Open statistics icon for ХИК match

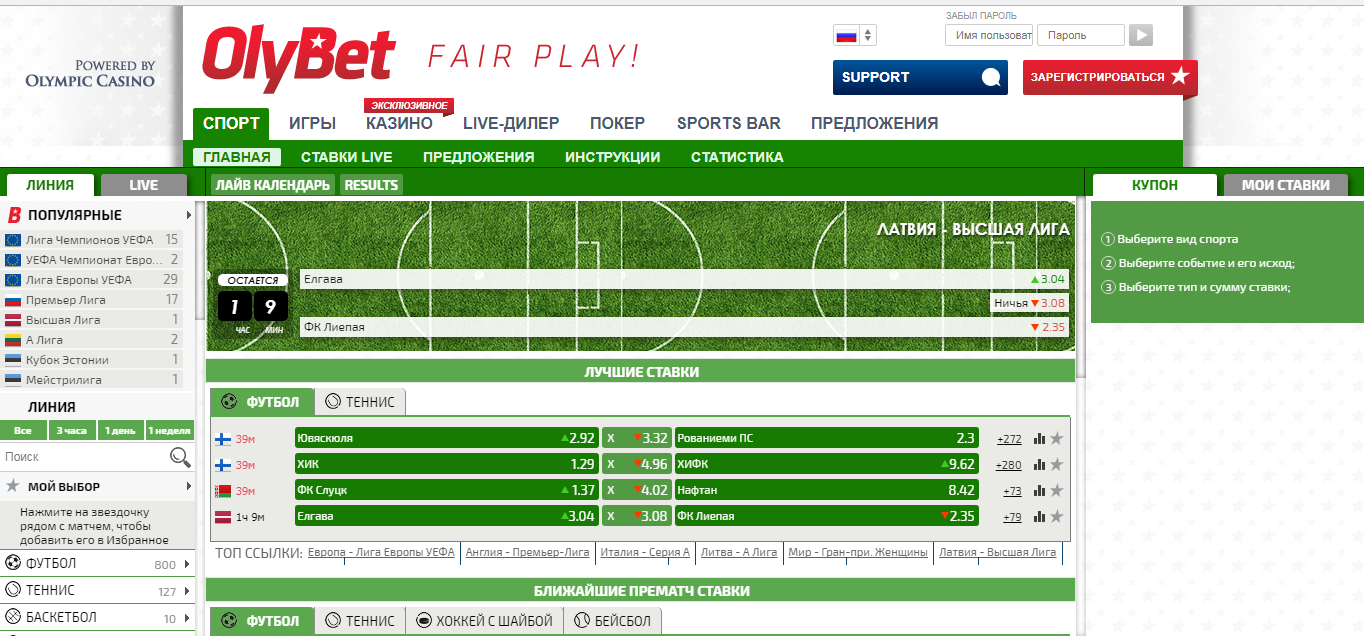(1039, 464)
